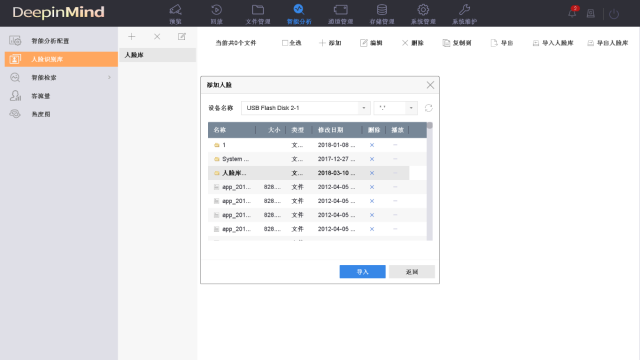
Task: Expand the 智能检索 sidebar chevron
Action: click(x=109, y=78)
